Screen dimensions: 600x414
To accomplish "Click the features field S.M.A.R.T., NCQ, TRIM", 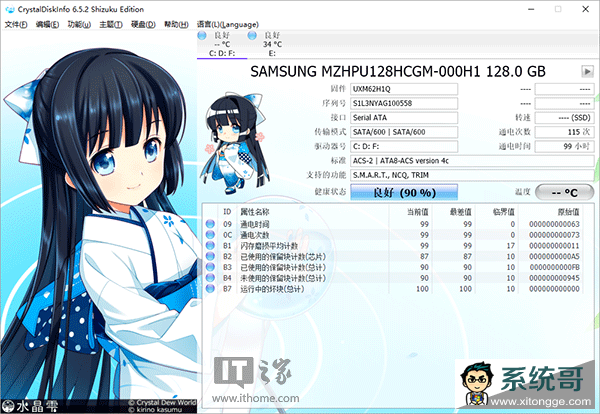I will (472, 175).
